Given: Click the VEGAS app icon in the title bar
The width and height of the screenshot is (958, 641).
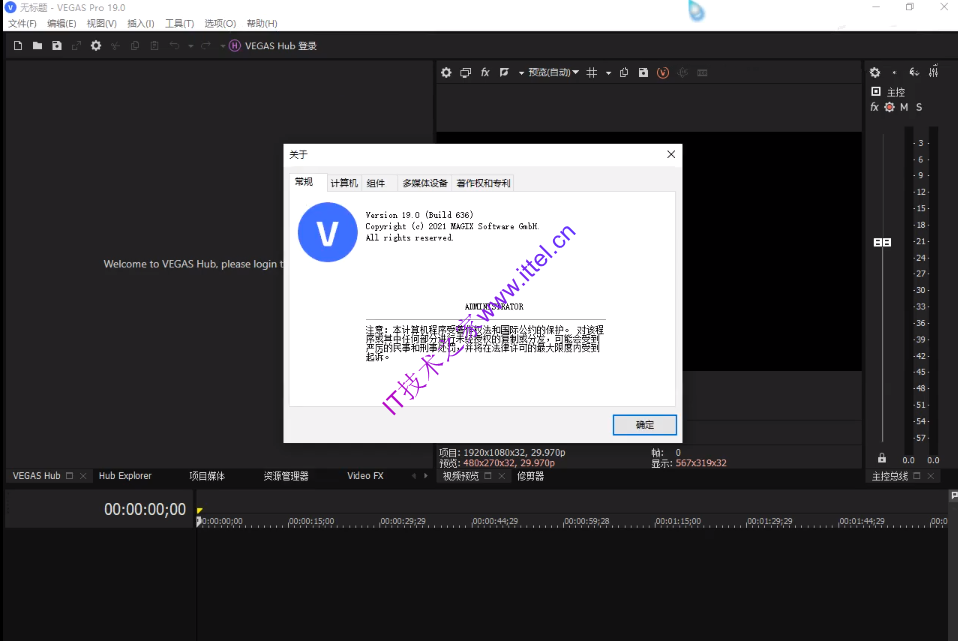Looking at the screenshot, I should click(x=10, y=7).
